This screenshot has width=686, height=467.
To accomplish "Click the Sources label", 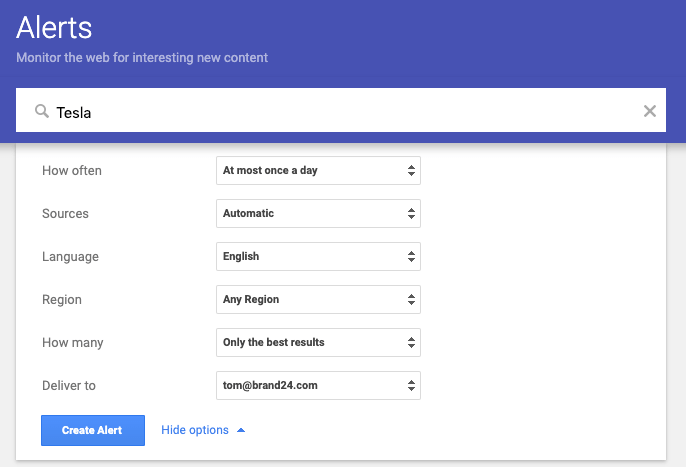I will [65, 214].
